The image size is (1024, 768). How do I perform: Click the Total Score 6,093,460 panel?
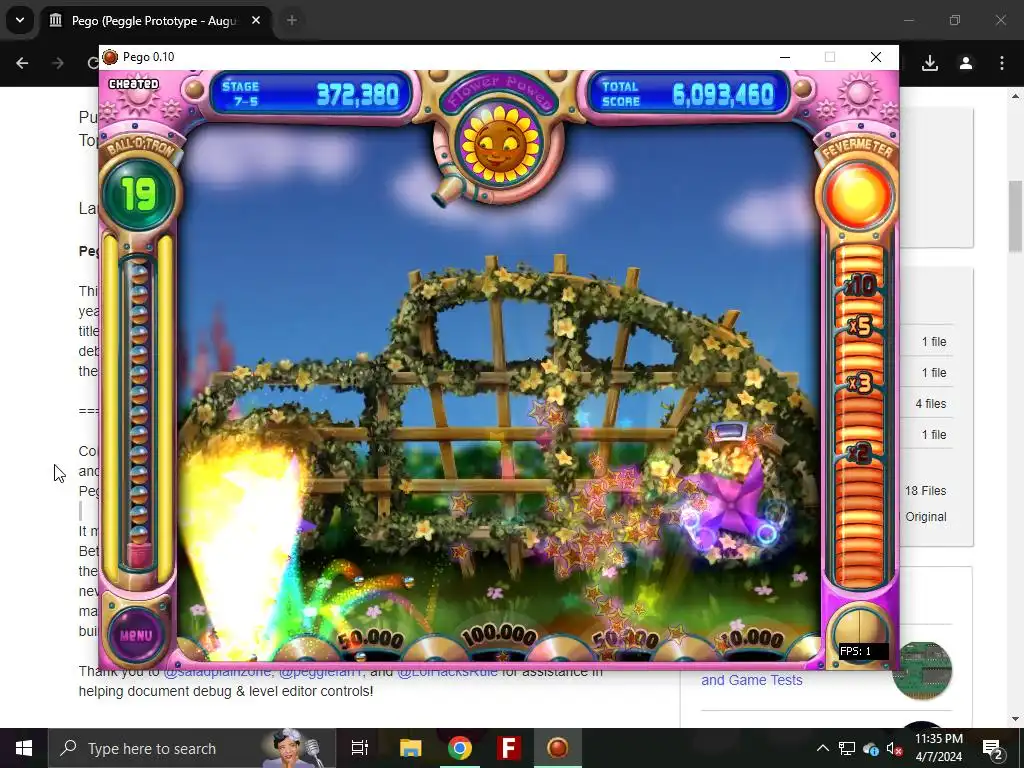pyautogui.click(x=687, y=95)
